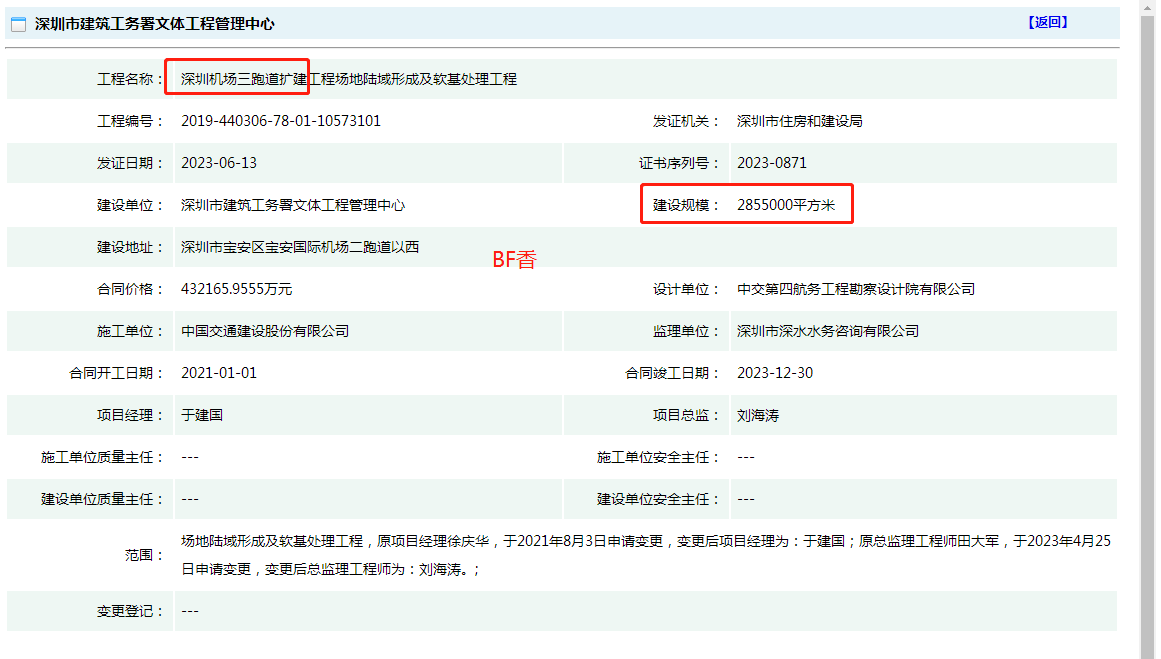Click the project number 2019-440306-78-01-10573101
1161x659 pixels.
coord(281,121)
